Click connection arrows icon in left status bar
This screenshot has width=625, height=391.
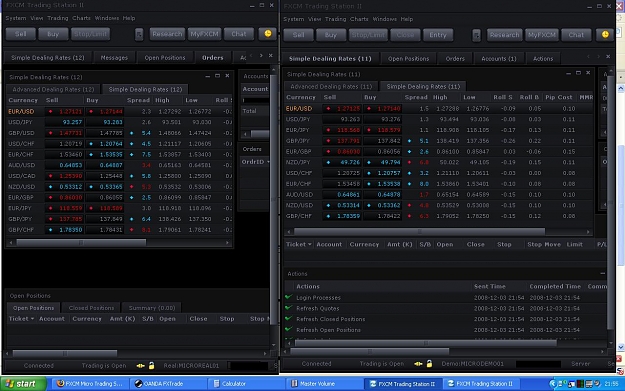(x=140, y=365)
